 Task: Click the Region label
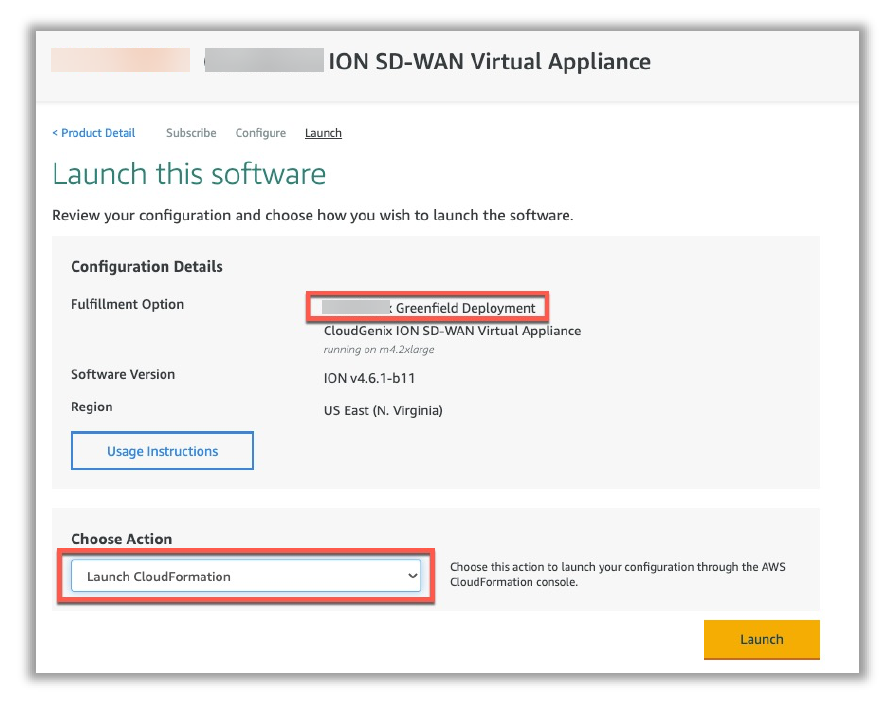tap(91, 407)
